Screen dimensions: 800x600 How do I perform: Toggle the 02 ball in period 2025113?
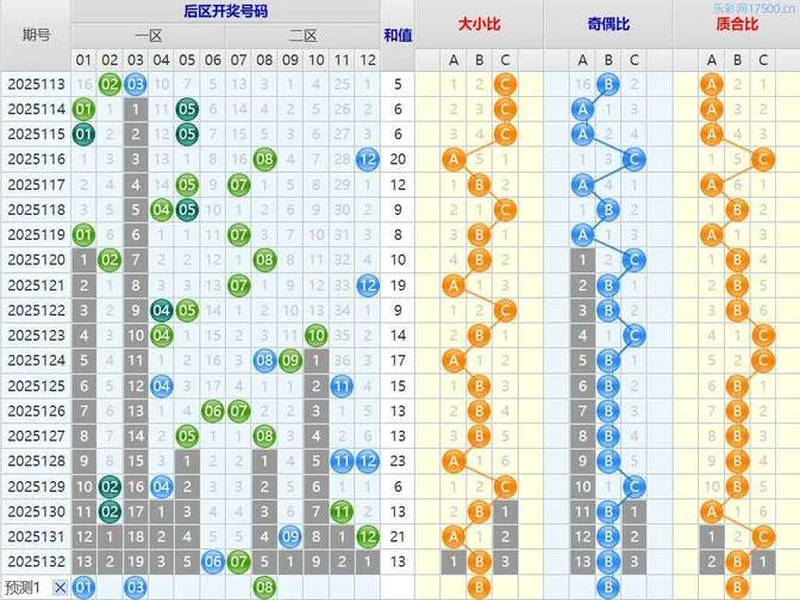click(x=111, y=85)
